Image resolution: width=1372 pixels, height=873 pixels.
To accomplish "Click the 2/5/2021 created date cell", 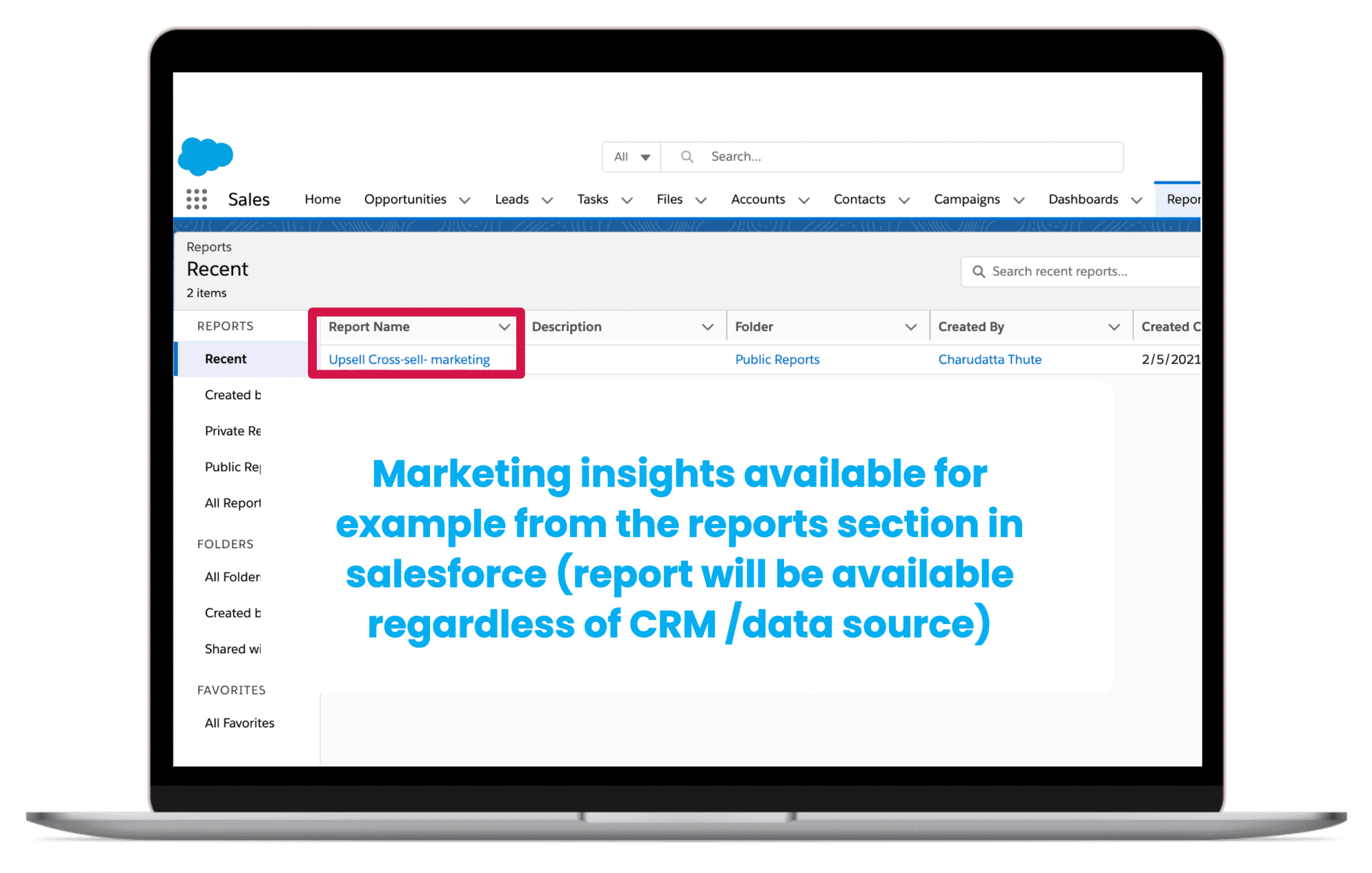I will click(1170, 359).
